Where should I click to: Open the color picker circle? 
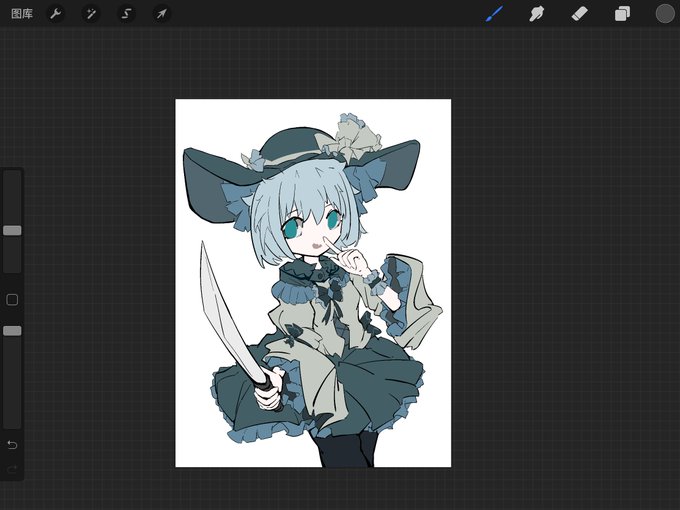pos(665,14)
